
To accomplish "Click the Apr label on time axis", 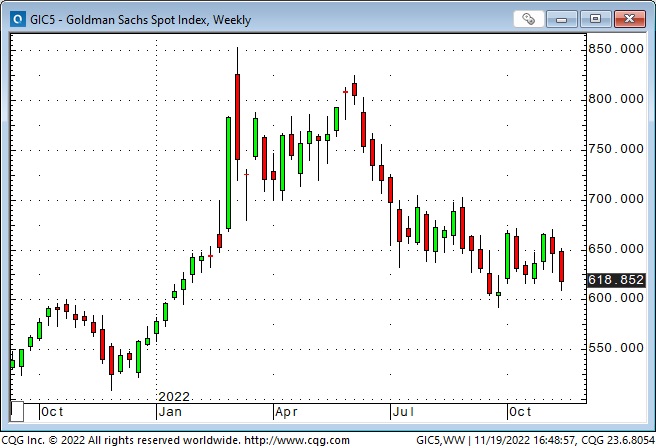I will (x=287, y=412).
